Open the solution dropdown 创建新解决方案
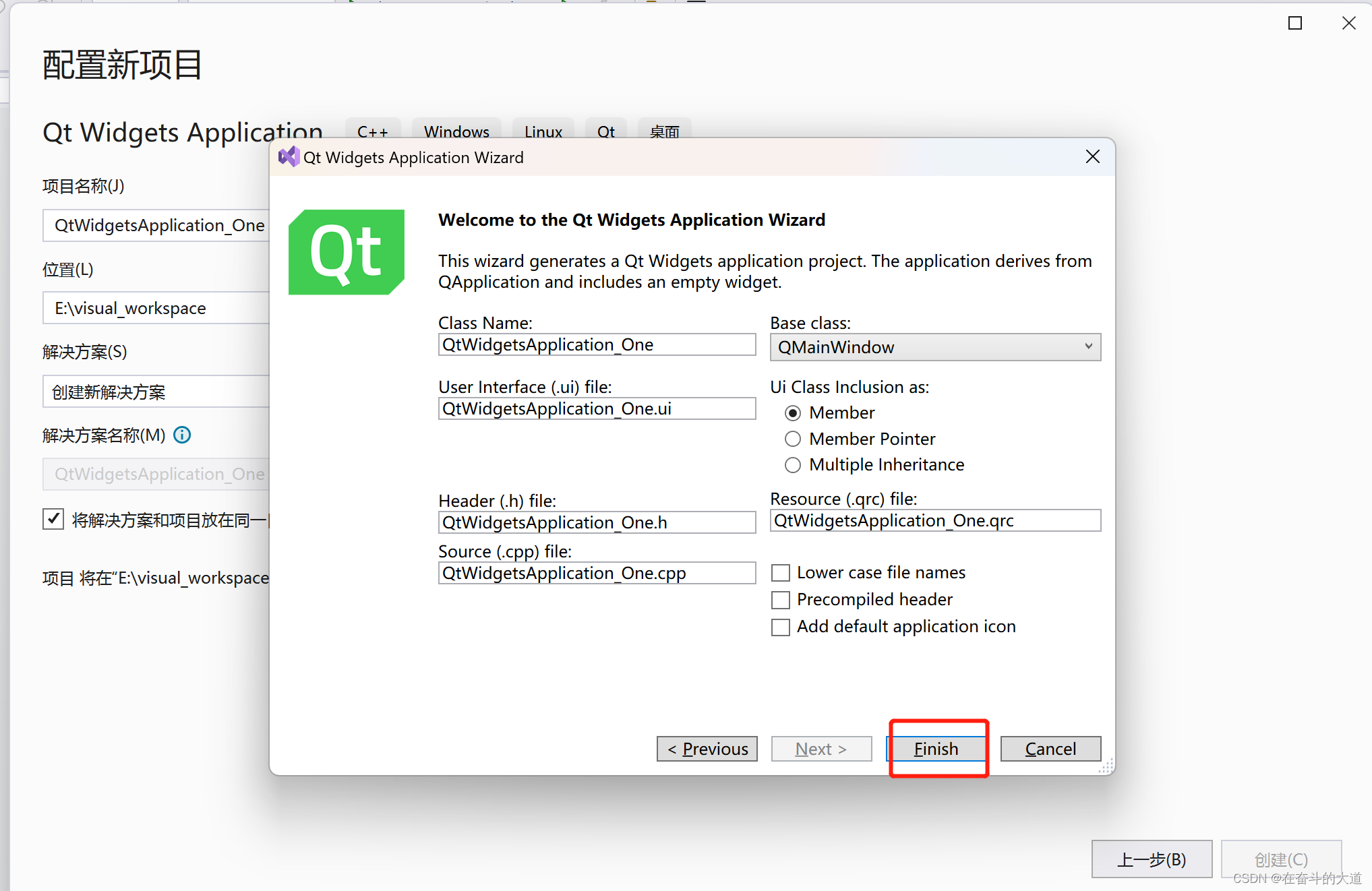Image resolution: width=1372 pixels, height=891 pixels. tap(156, 392)
